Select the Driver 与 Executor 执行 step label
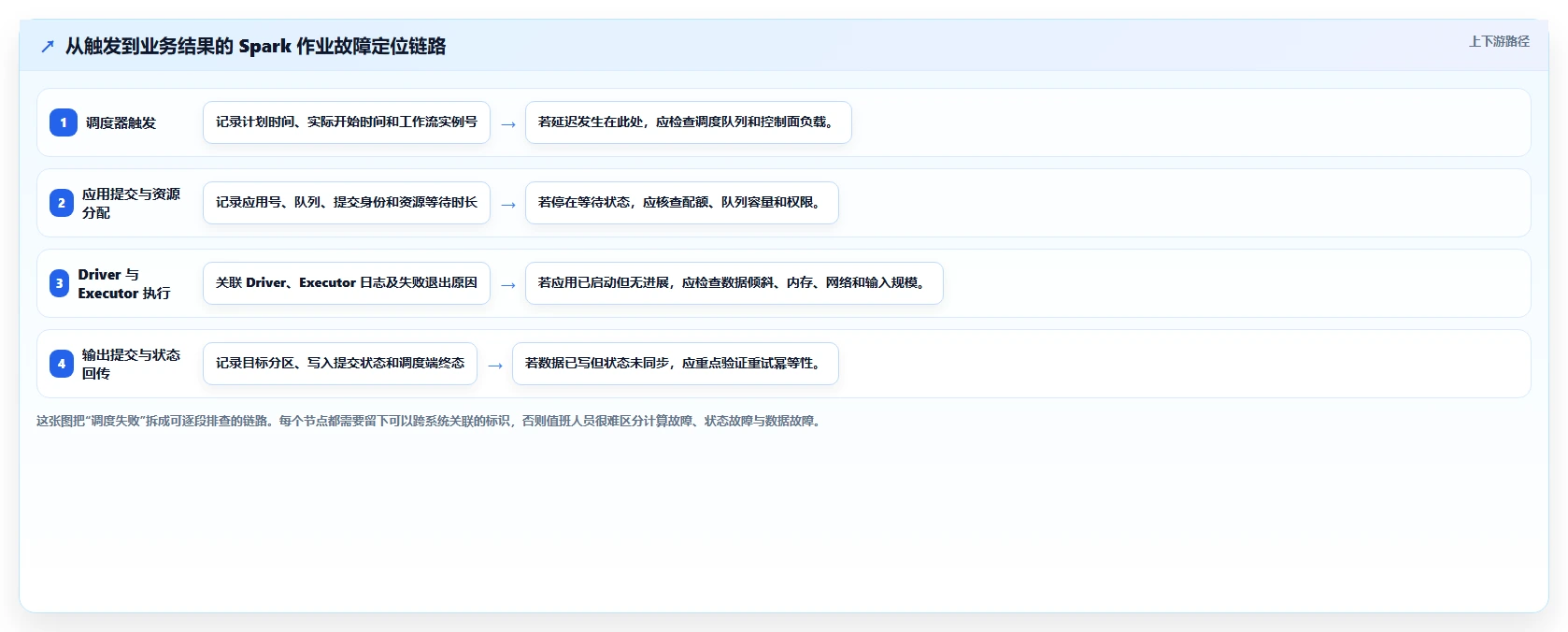This screenshot has height=632, width=1568. point(124,283)
